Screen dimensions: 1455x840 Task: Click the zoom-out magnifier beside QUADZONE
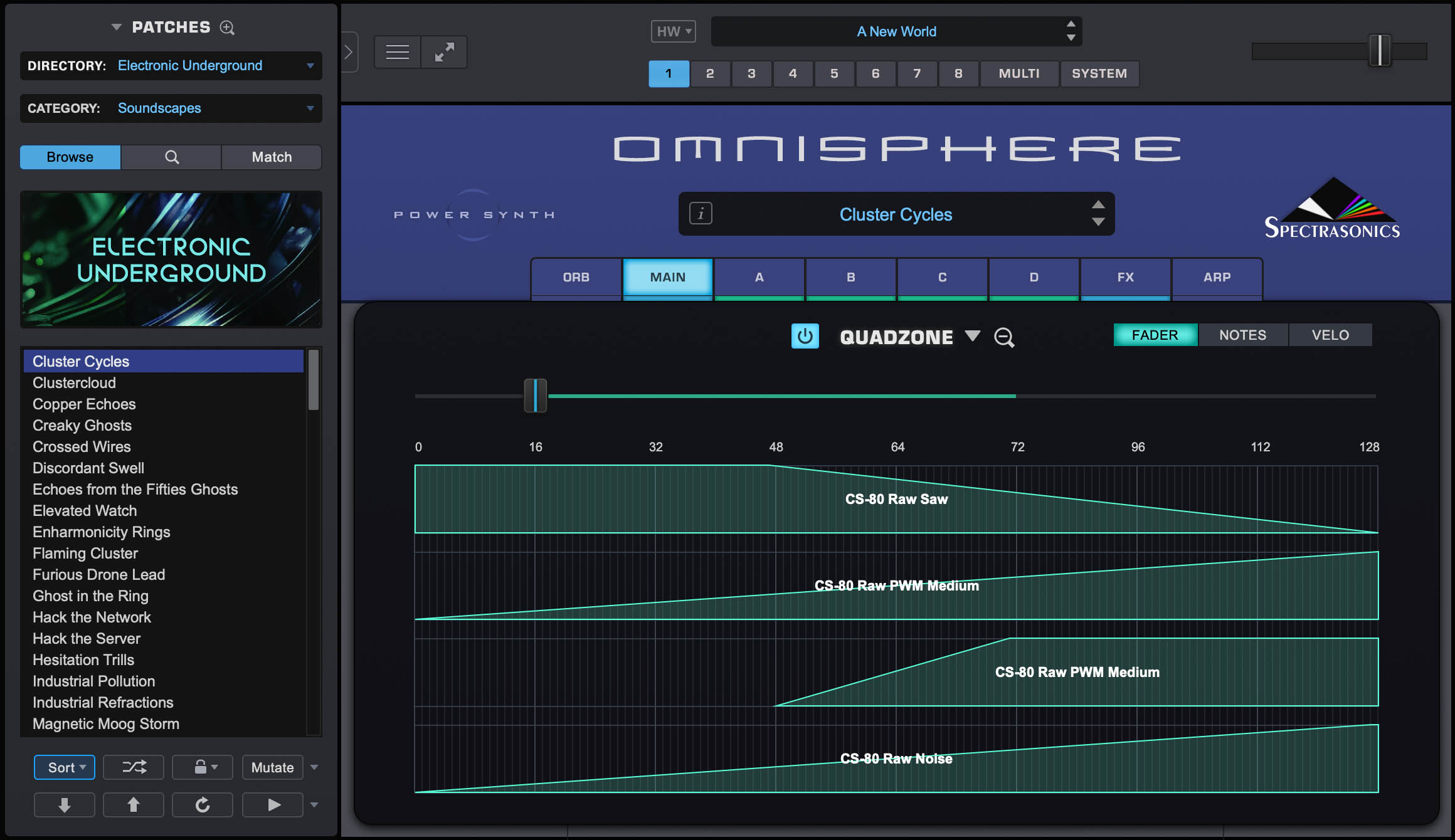(x=1004, y=337)
